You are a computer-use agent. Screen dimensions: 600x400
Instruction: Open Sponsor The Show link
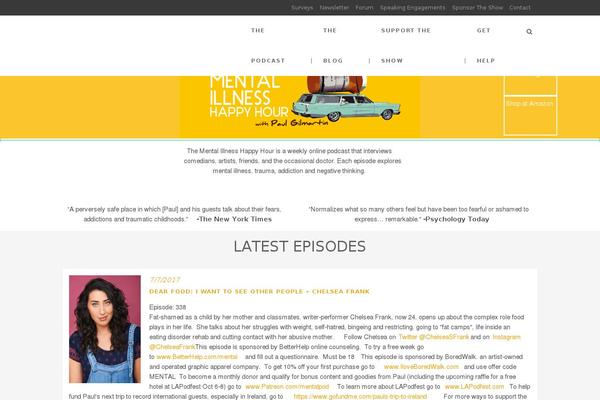pyautogui.click(x=477, y=8)
